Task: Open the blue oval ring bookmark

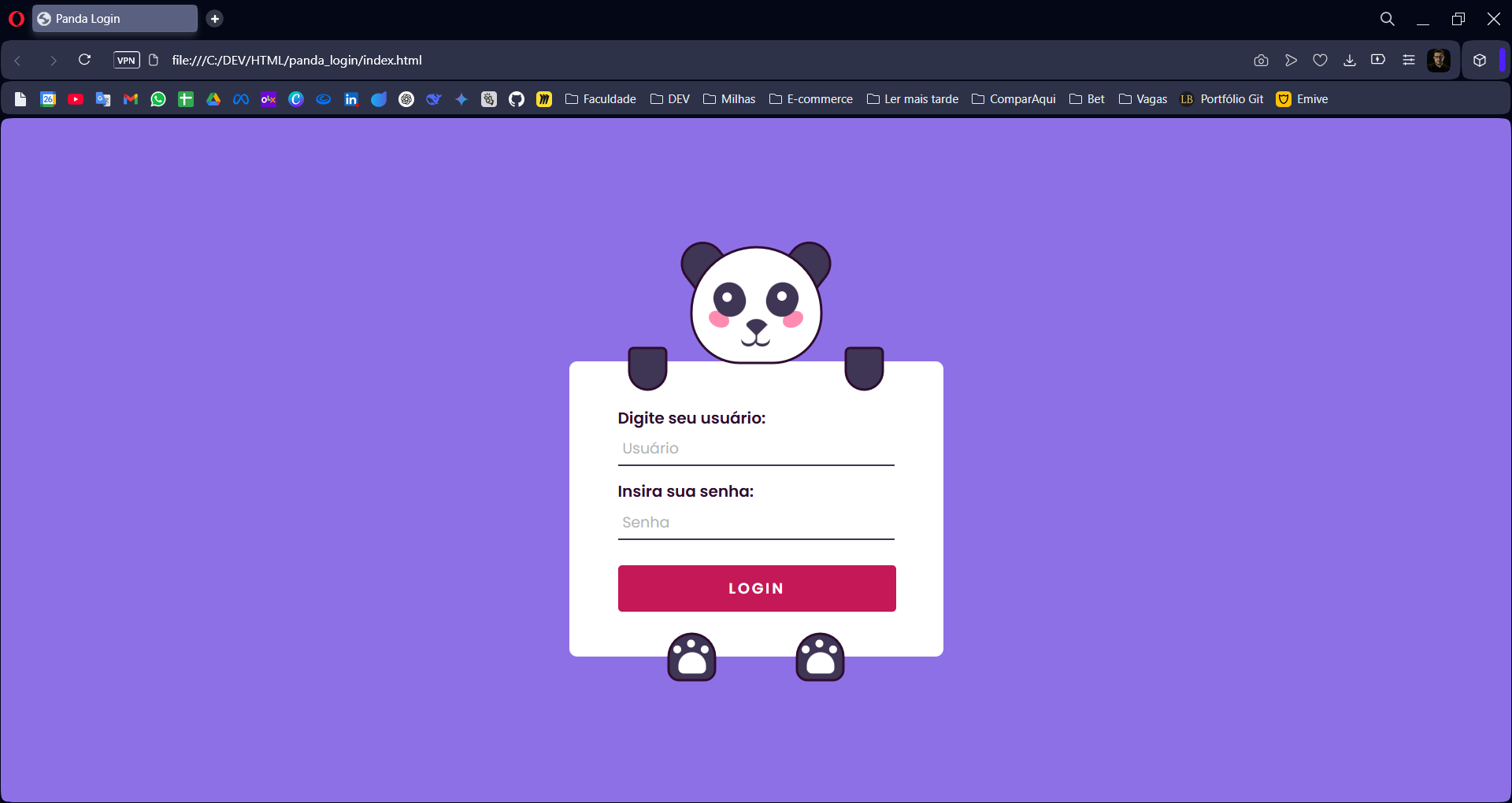Action: coord(324,99)
